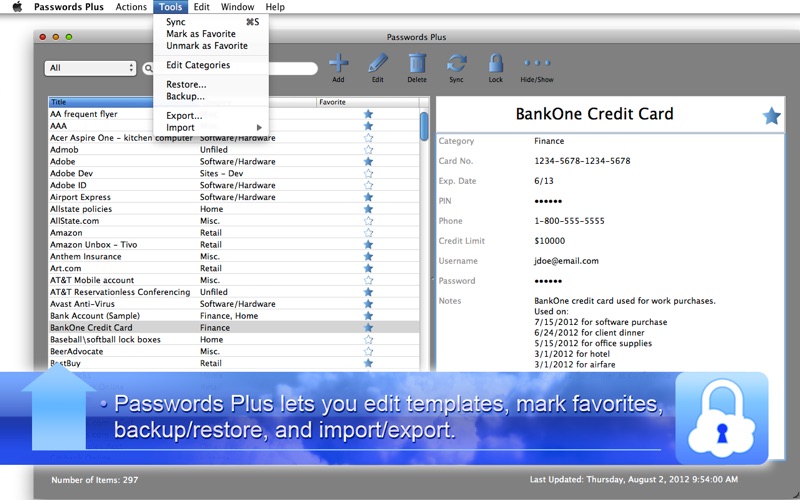The image size is (800, 500).
Task: Toggle favorite star for AT&T Mobile account
Action: 368,280
